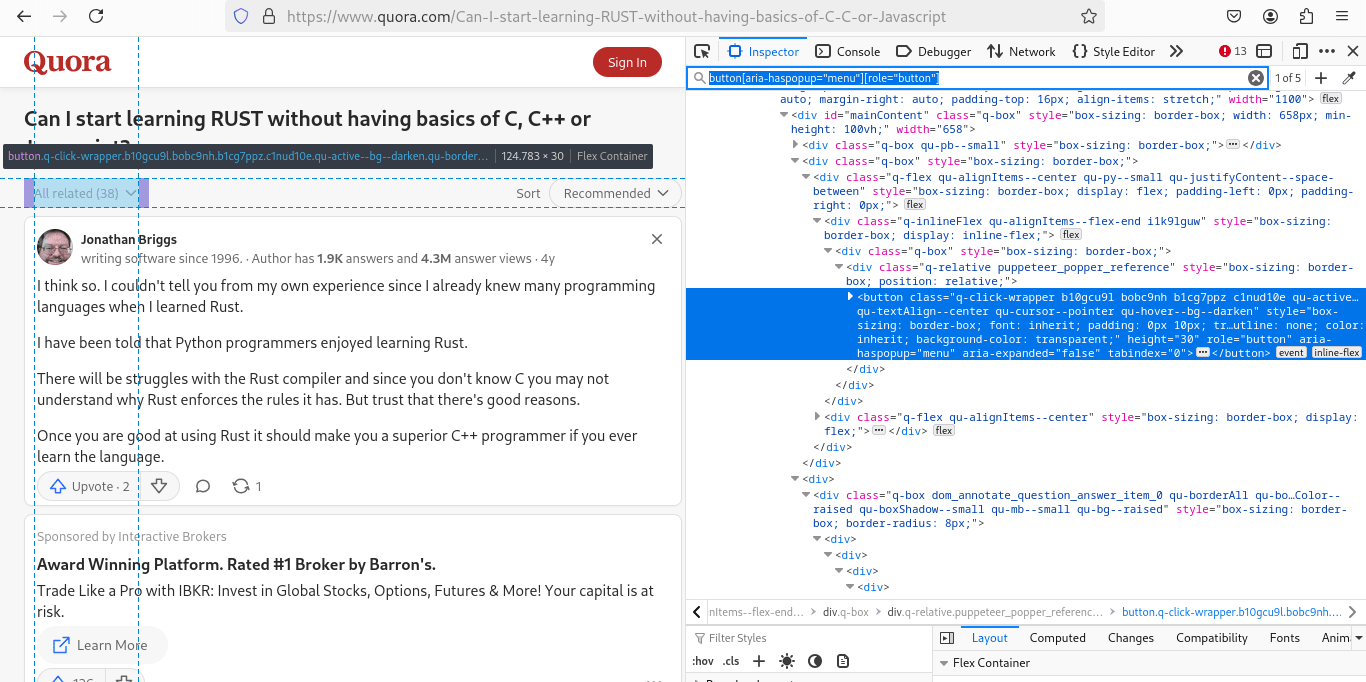Screen dimensions: 1366x682
Task: Bookmark this page with the star
Action: pos(1089,16)
